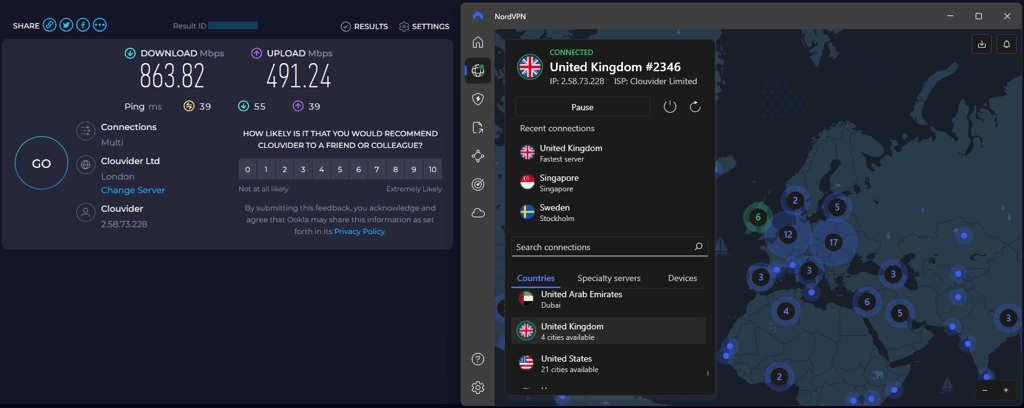Click the Change Server link
Image resolution: width=1024 pixels, height=408 pixels.
[x=133, y=190]
